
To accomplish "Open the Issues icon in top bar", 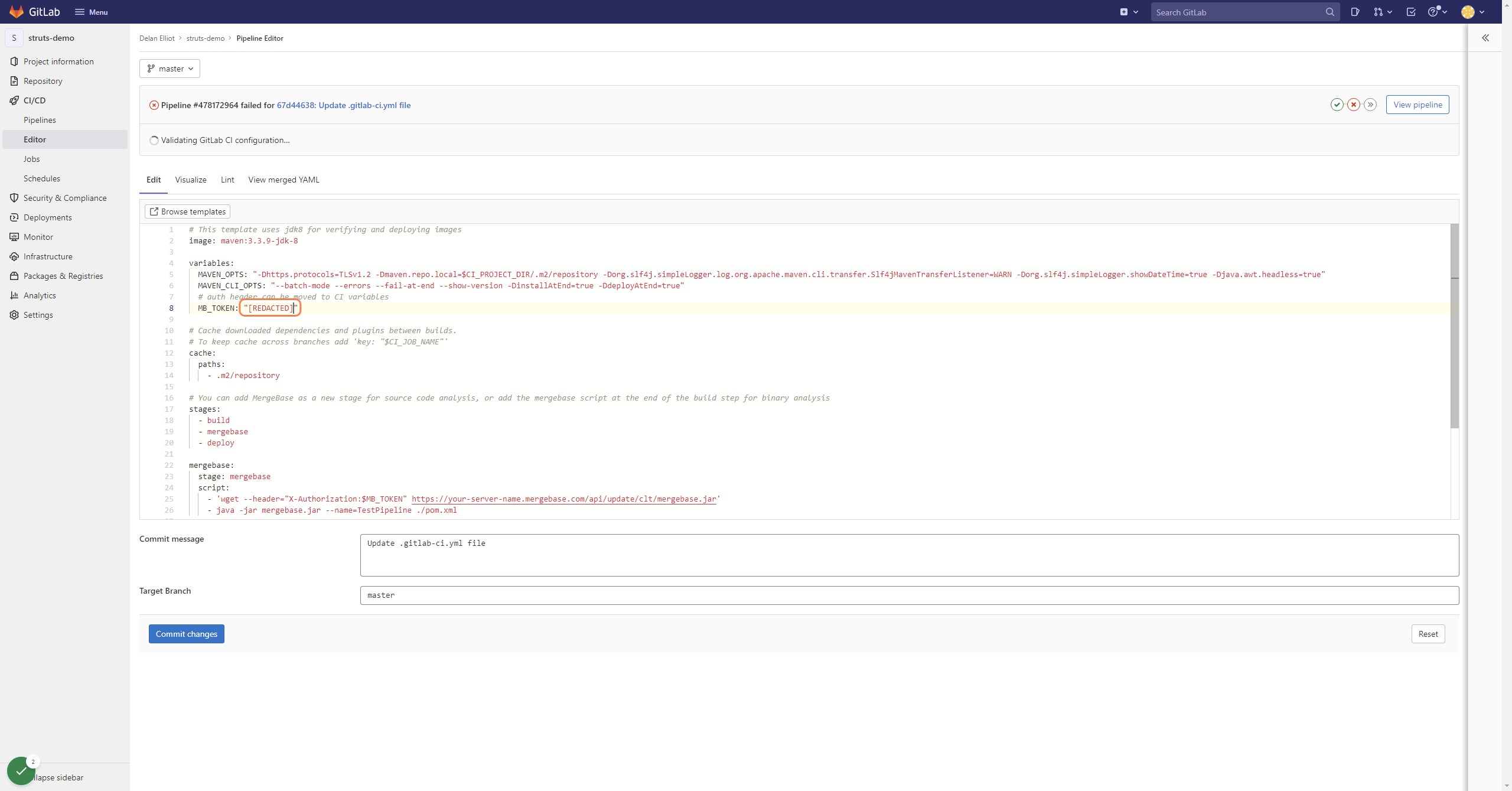I will [x=1355, y=12].
